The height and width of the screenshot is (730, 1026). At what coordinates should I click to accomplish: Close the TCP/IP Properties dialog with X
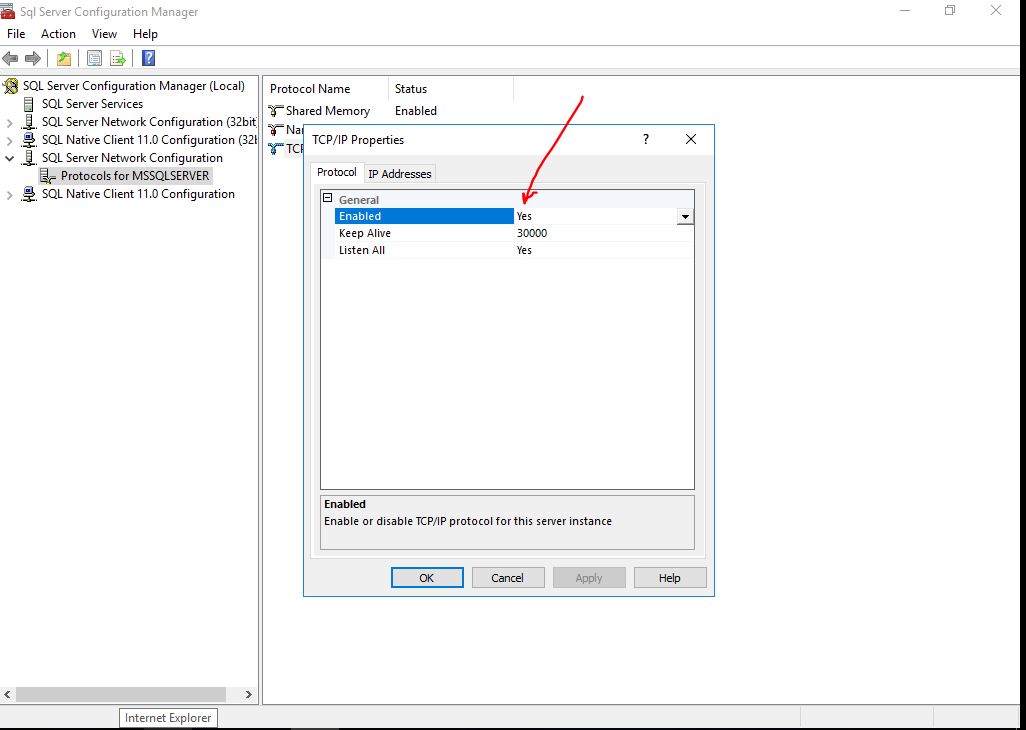point(690,139)
